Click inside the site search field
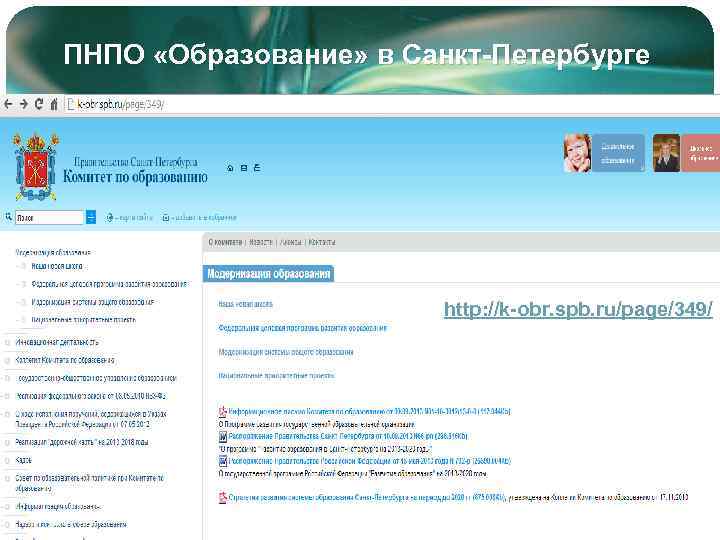720x540 pixels. 50,217
